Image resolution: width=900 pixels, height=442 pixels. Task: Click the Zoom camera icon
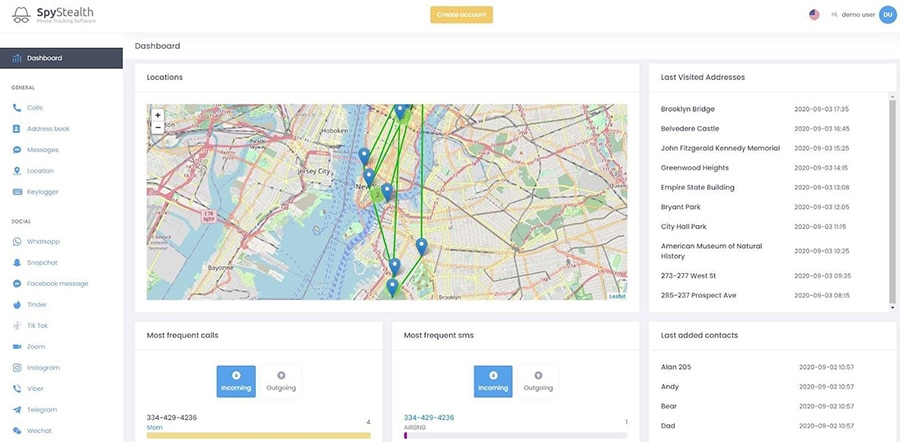point(17,347)
